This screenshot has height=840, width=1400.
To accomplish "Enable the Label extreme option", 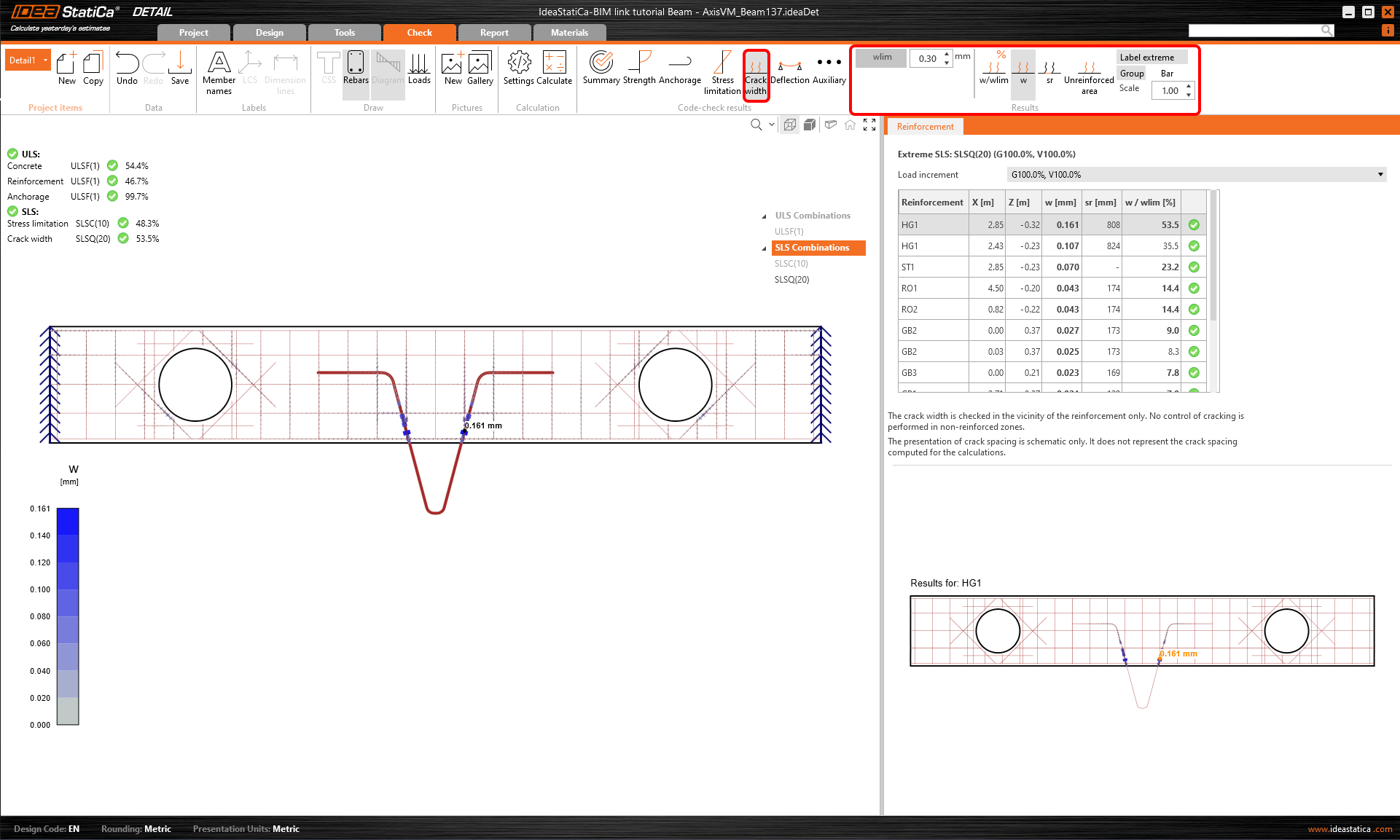I will pos(1146,58).
